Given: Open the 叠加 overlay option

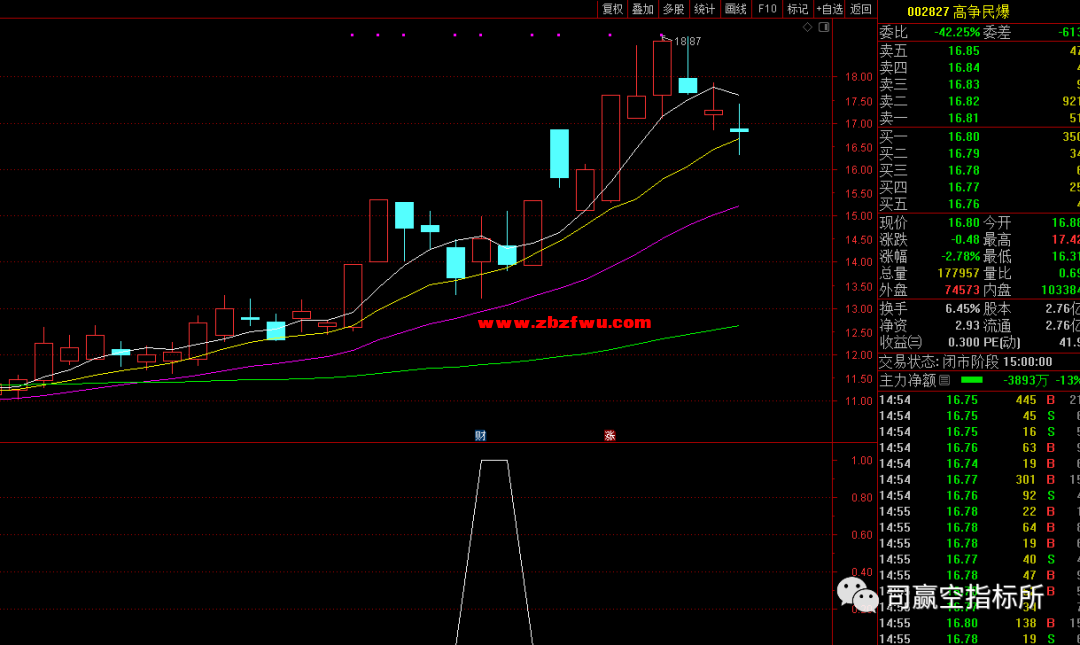Looking at the screenshot, I should click(x=642, y=9).
